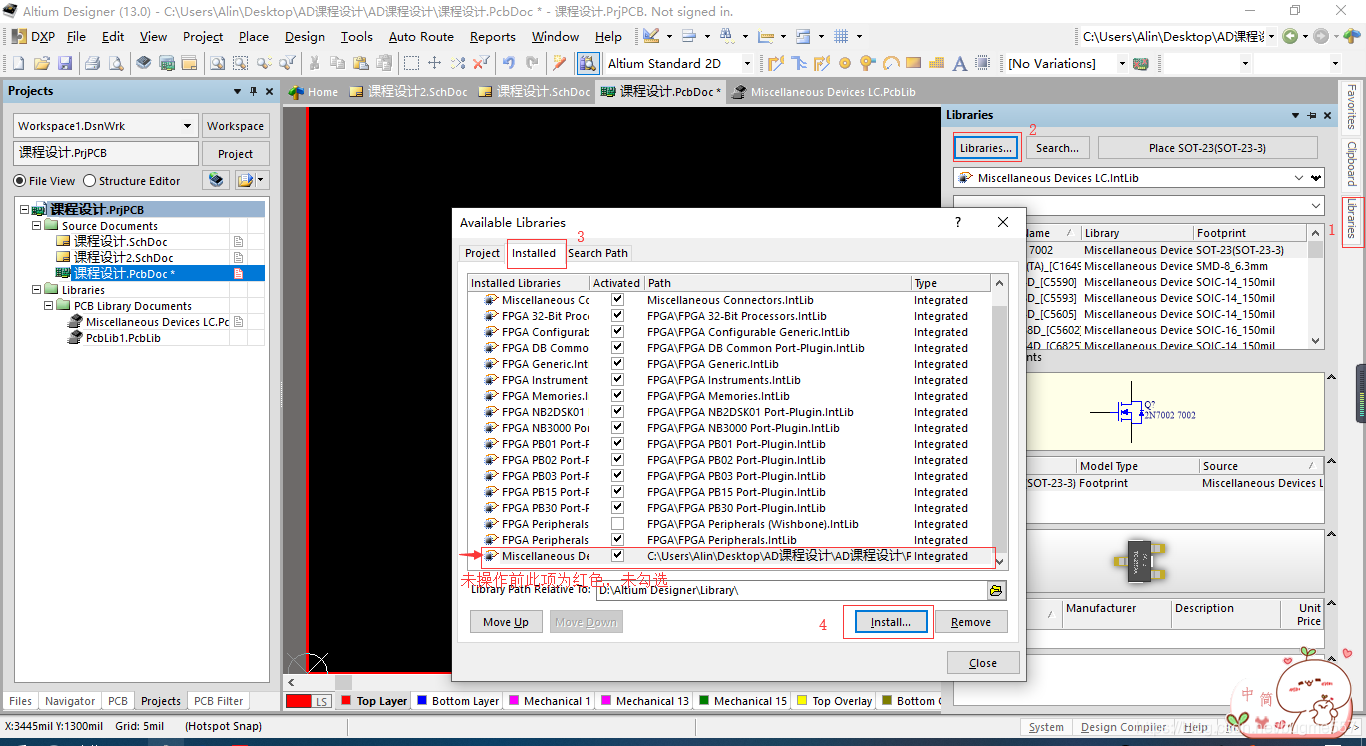Collapse the 课程设计.PrjPCB project node

[x=24, y=210]
